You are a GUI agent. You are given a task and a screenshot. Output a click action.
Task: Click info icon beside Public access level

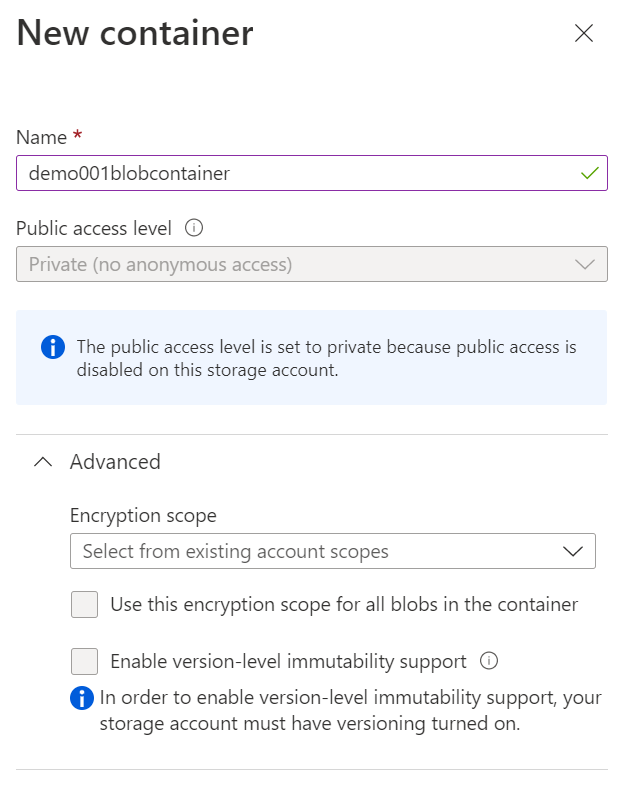(195, 228)
